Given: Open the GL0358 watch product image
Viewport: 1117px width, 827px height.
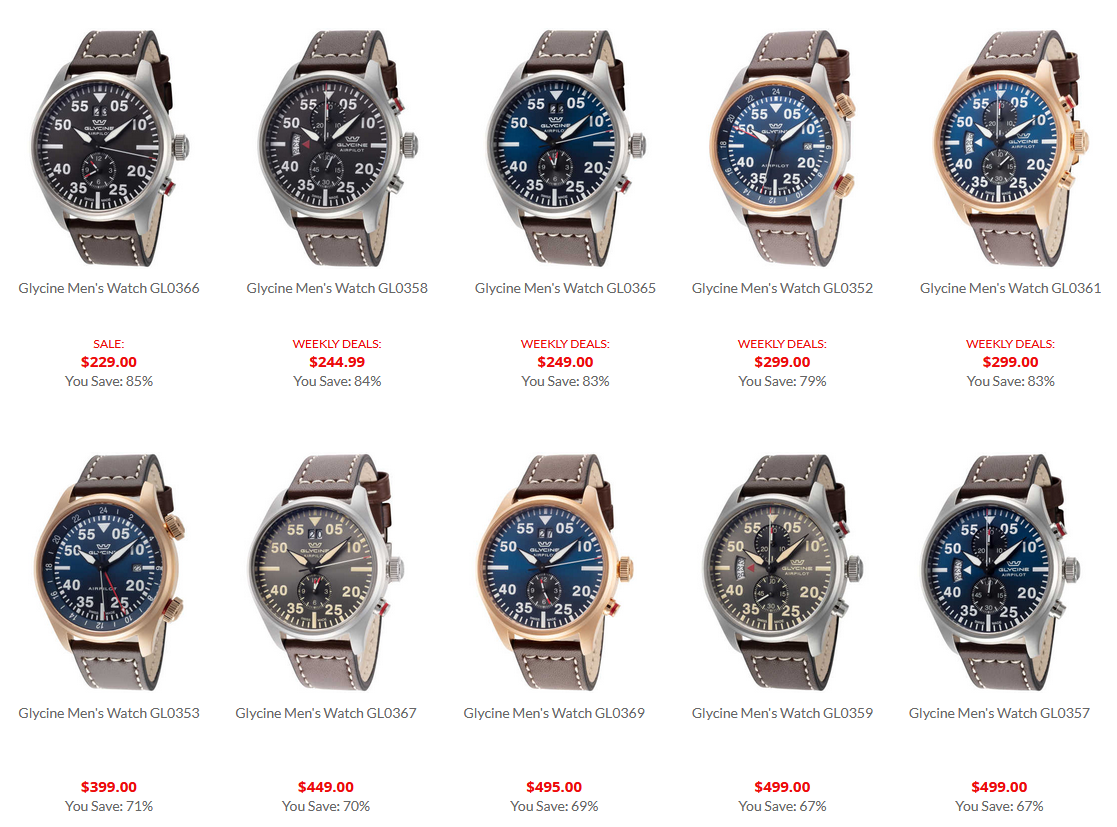Looking at the screenshot, I should click(337, 147).
